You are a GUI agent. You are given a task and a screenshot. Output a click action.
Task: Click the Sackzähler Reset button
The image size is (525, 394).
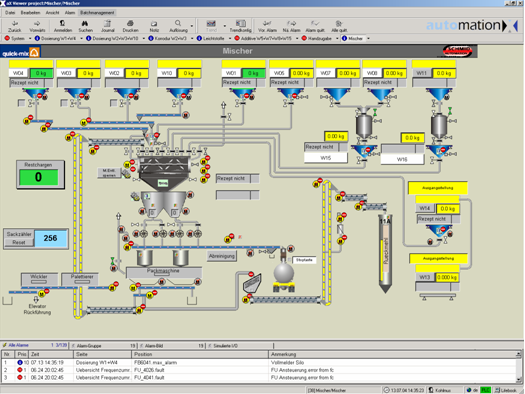point(19,242)
